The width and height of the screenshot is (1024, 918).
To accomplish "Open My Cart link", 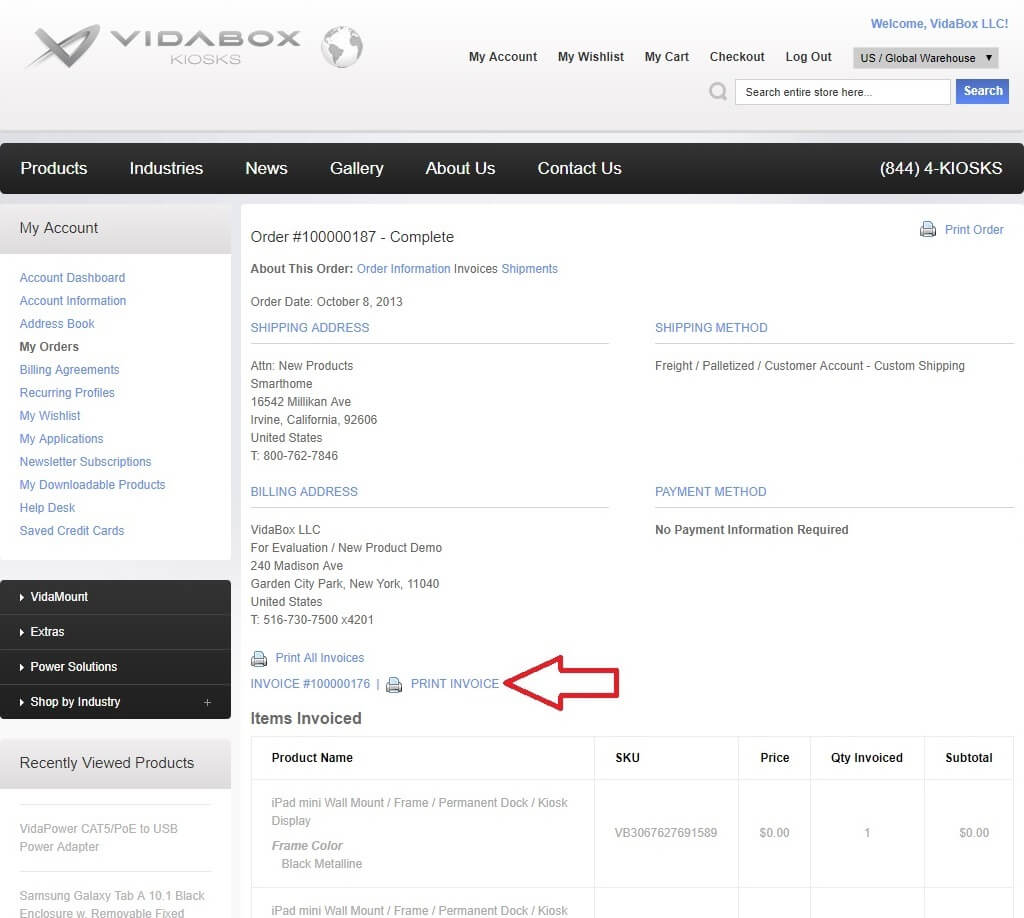I will point(667,57).
